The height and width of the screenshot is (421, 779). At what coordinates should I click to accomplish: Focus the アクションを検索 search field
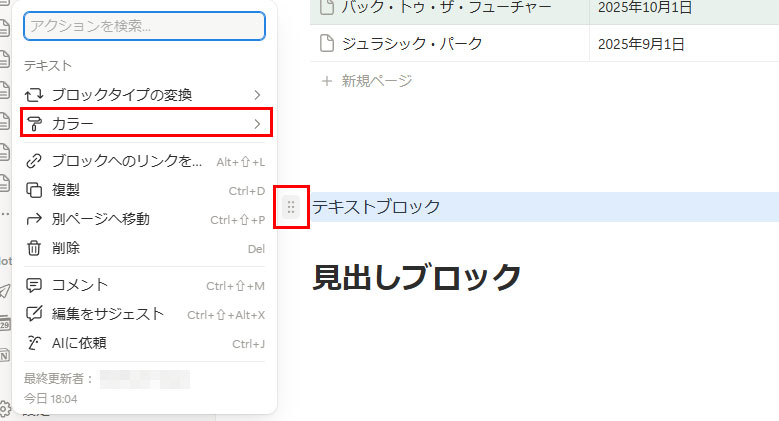144,26
